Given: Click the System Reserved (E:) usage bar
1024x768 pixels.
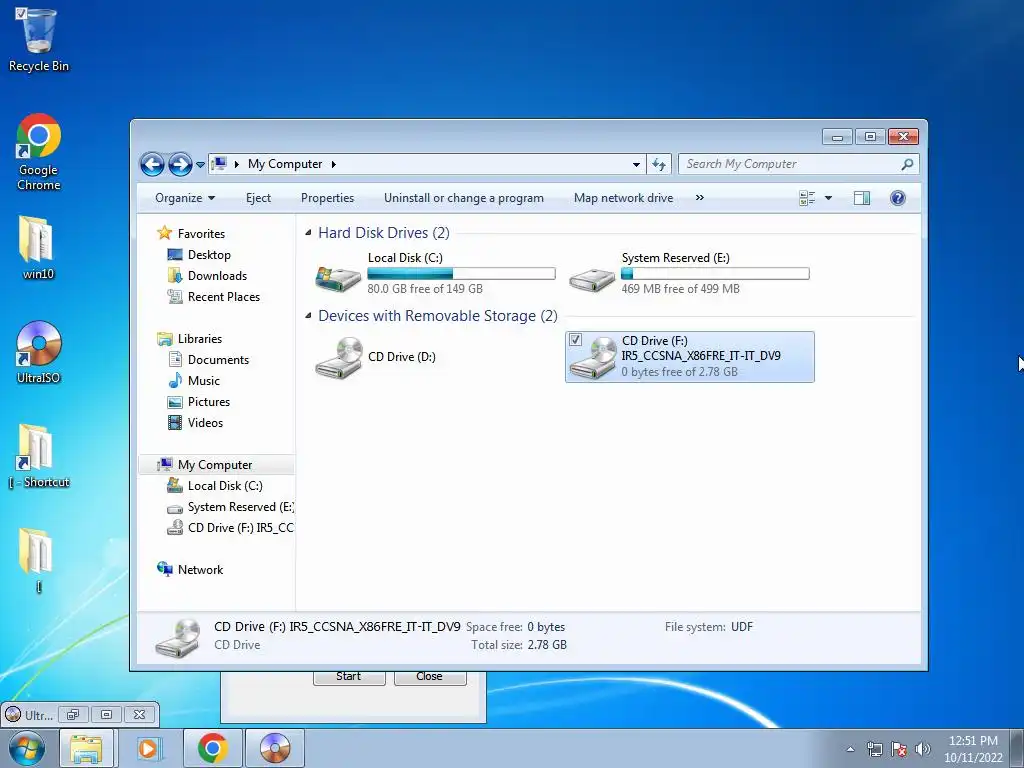Looking at the screenshot, I should pos(715,274).
